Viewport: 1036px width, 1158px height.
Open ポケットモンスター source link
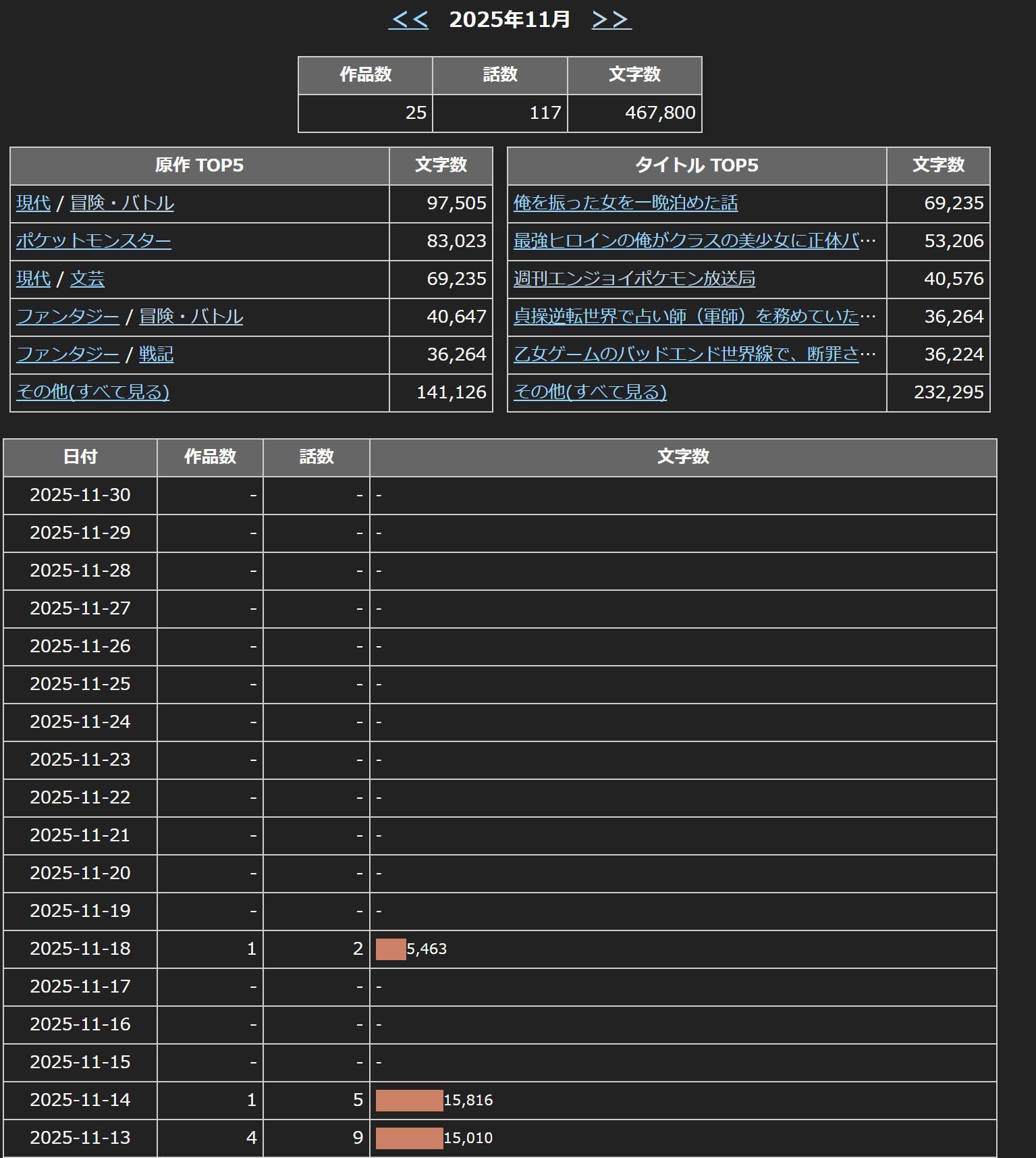click(x=94, y=241)
